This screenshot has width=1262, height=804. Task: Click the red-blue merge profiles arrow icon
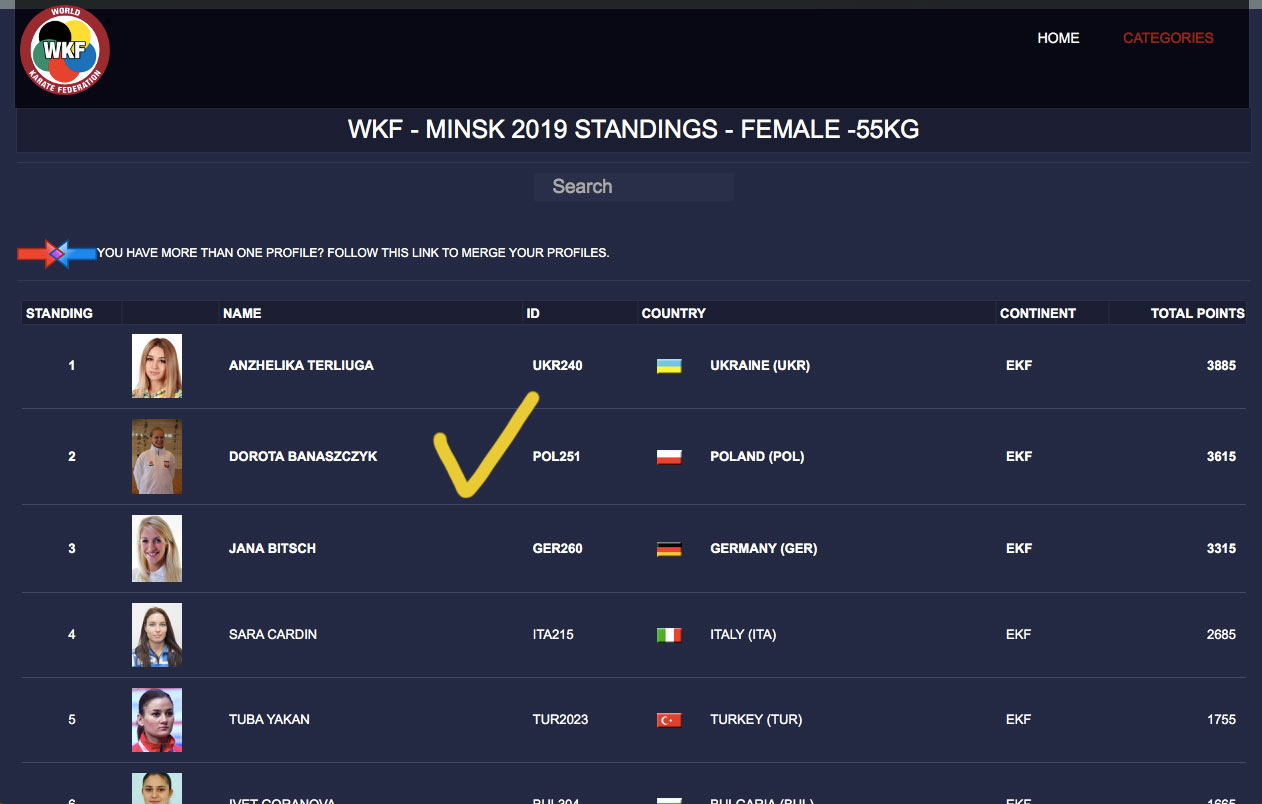point(57,253)
